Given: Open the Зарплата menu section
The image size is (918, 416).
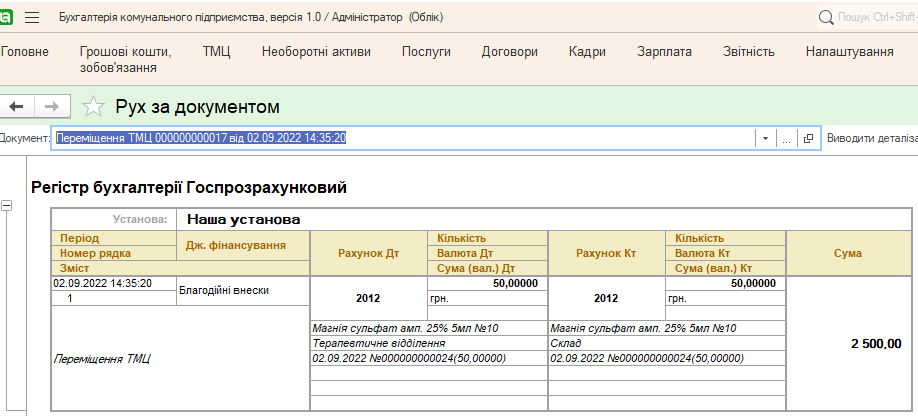Looking at the screenshot, I should (x=664, y=52).
